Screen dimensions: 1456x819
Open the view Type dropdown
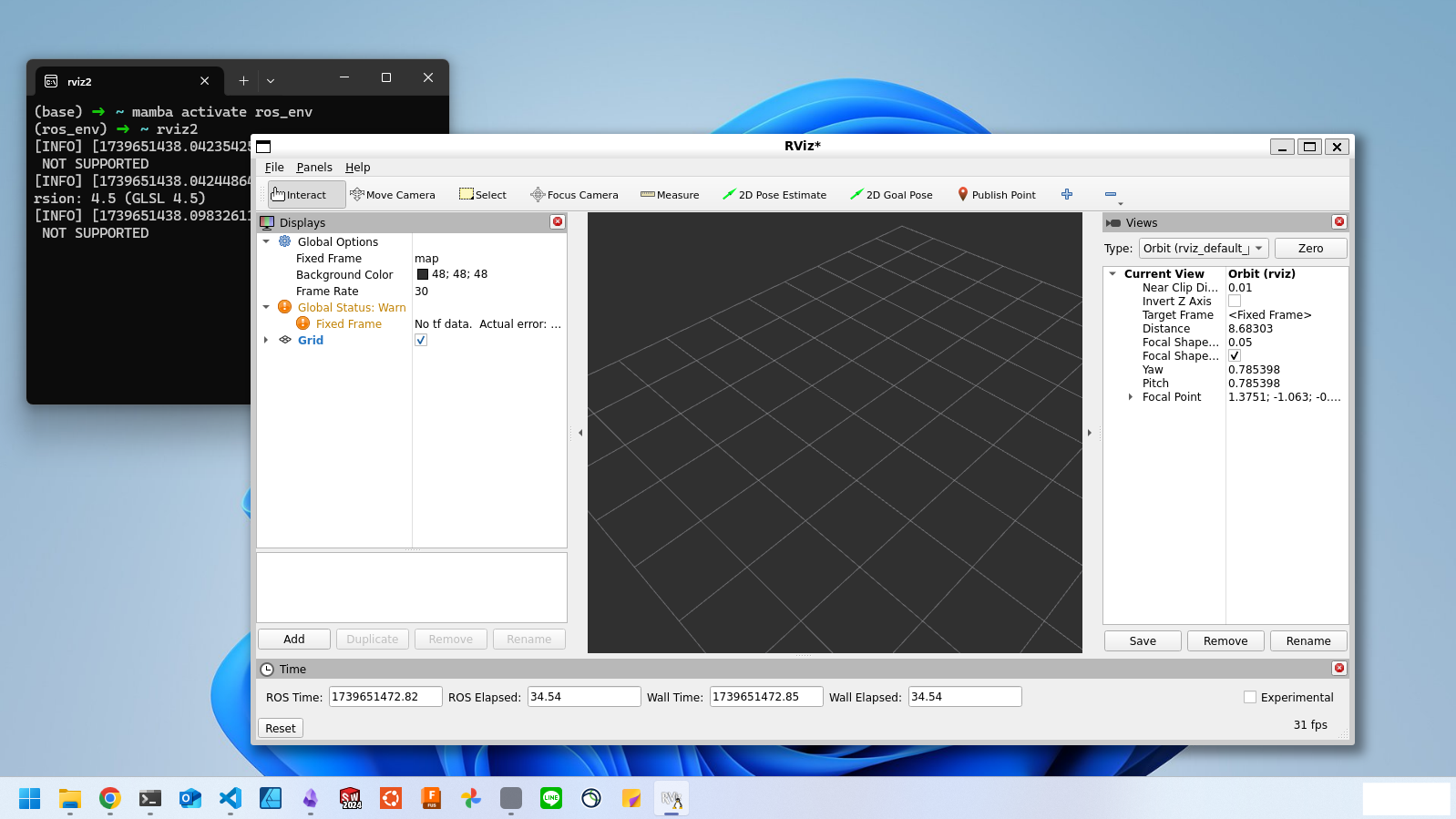tap(1203, 249)
